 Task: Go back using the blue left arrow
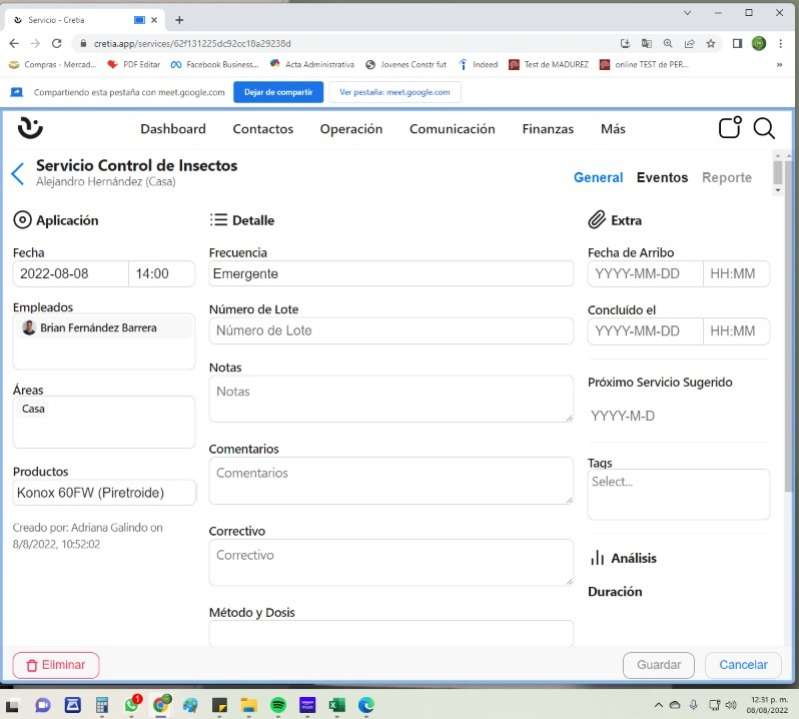click(x=17, y=174)
